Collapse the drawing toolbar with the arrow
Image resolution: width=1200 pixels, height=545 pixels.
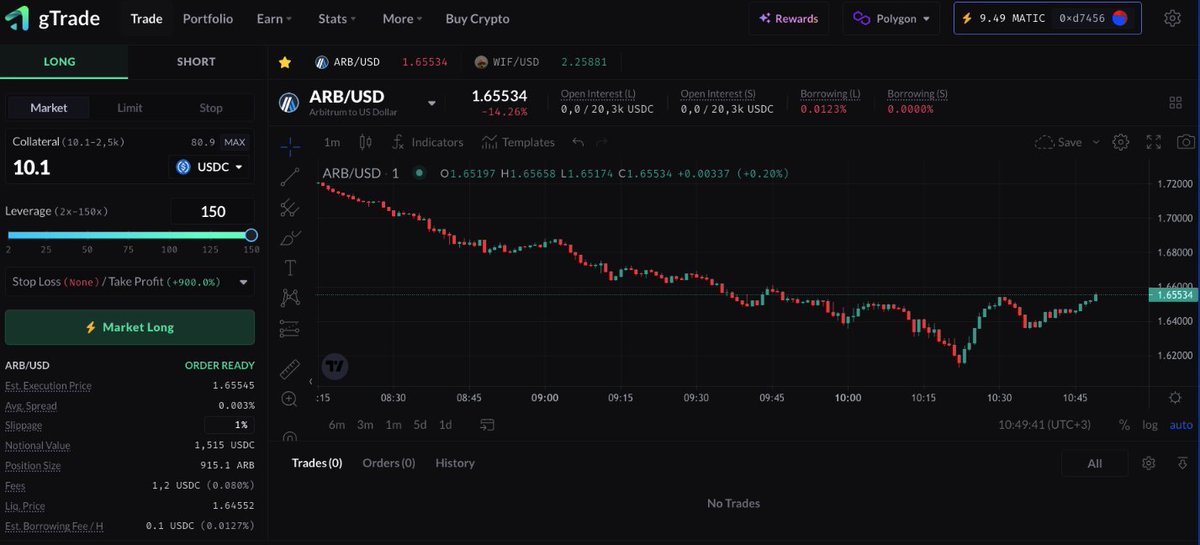point(310,381)
